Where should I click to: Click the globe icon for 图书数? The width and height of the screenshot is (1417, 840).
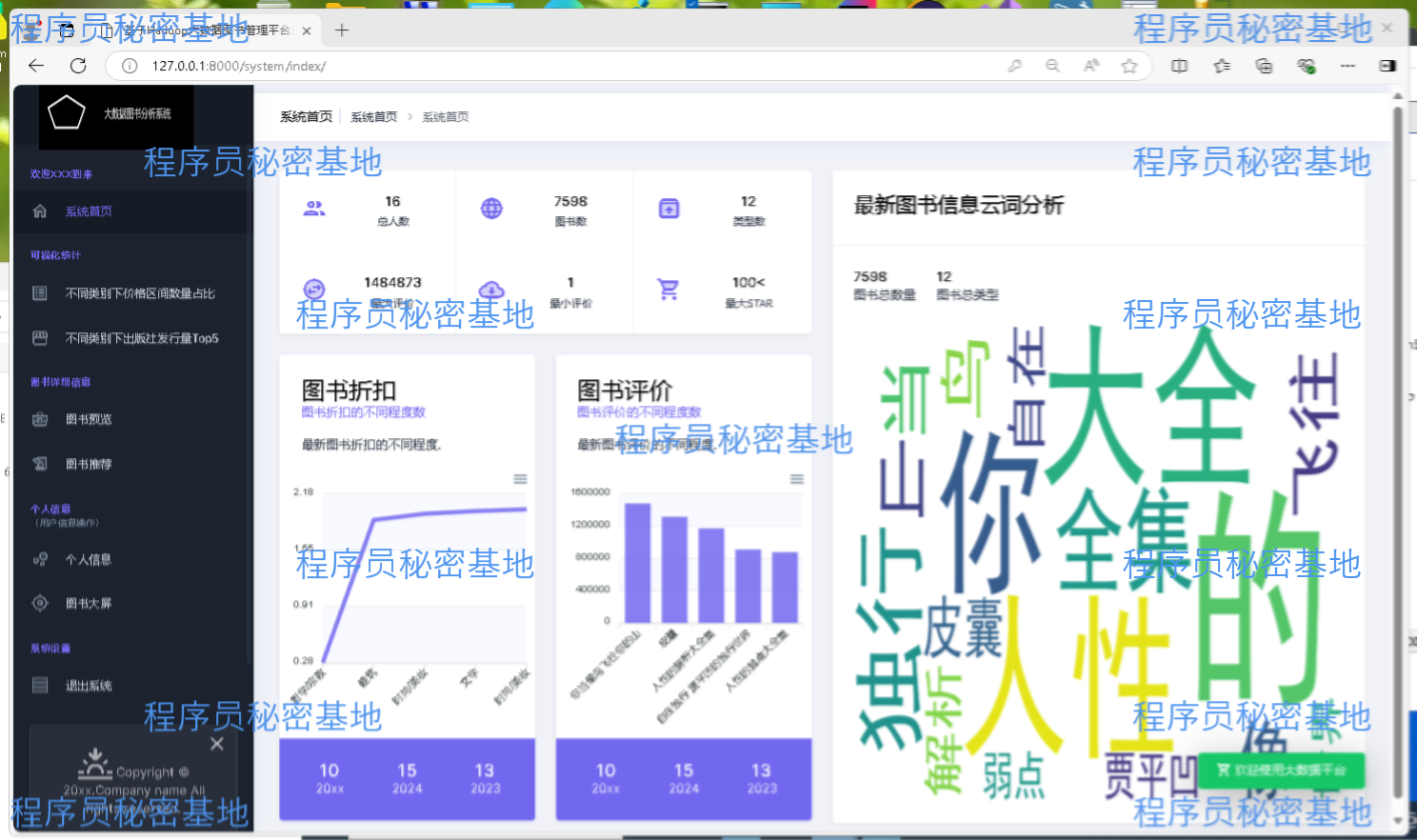(491, 209)
